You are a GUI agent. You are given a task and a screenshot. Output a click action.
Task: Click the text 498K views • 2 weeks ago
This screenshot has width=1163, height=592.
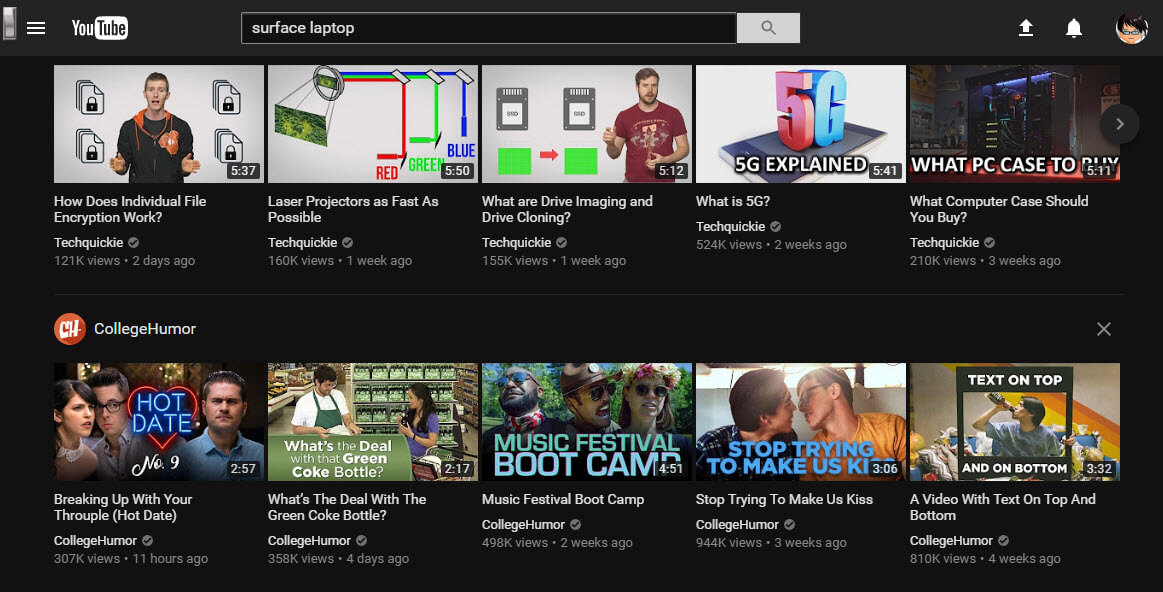click(557, 542)
